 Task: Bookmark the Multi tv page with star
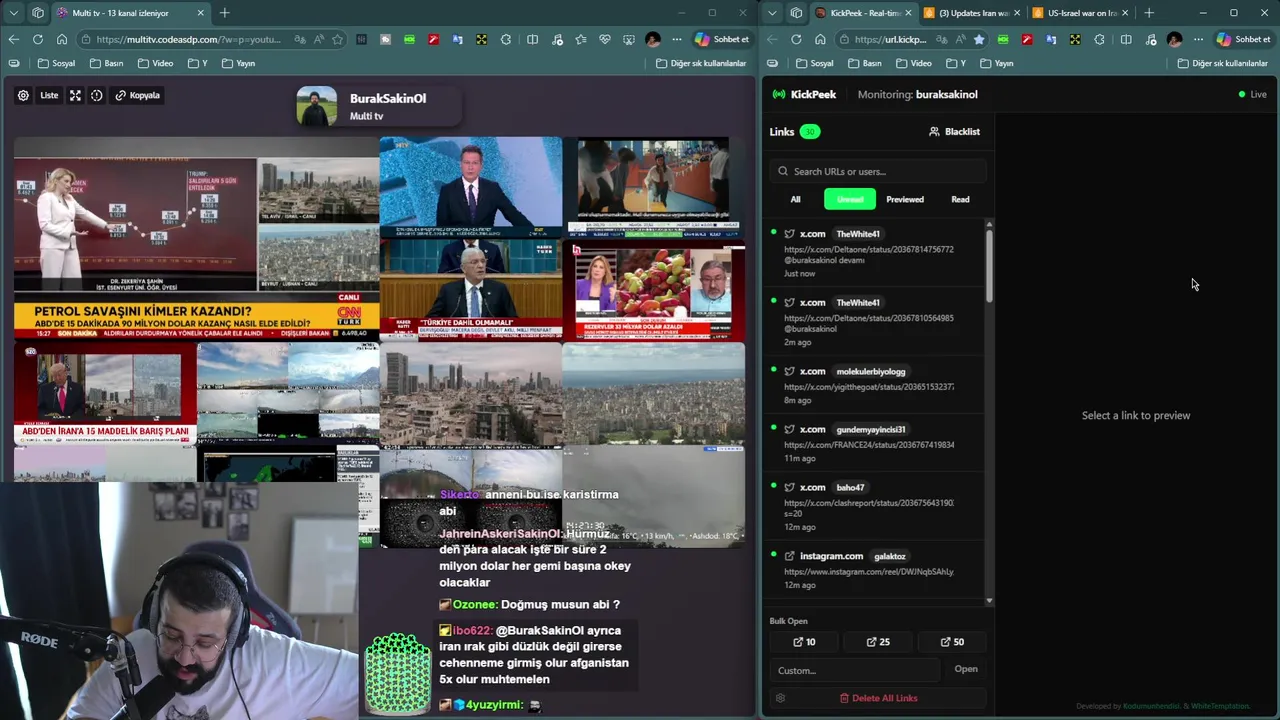[338, 39]
